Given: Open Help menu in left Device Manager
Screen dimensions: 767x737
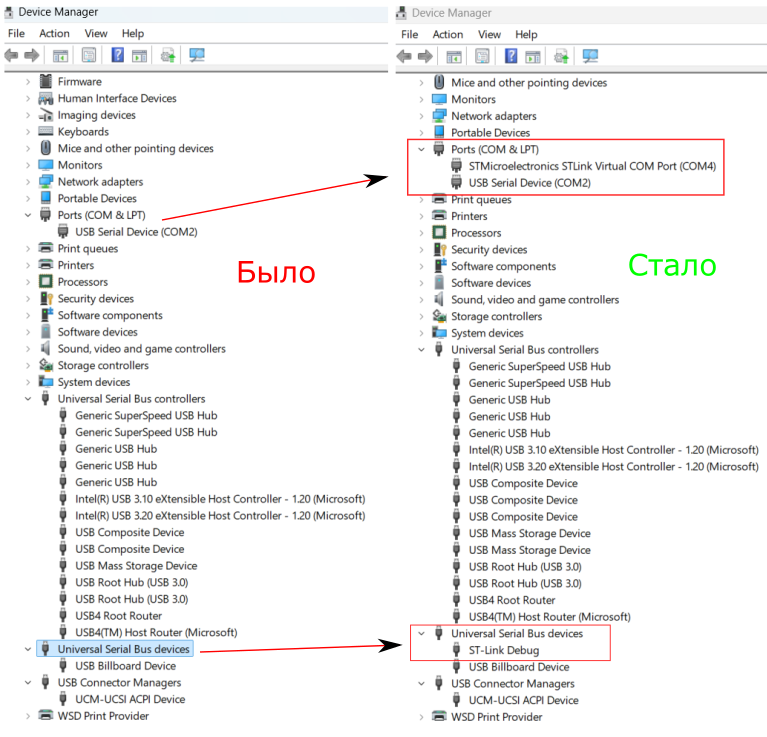Looking at the screenshot, I should click(x=133, y=33).
